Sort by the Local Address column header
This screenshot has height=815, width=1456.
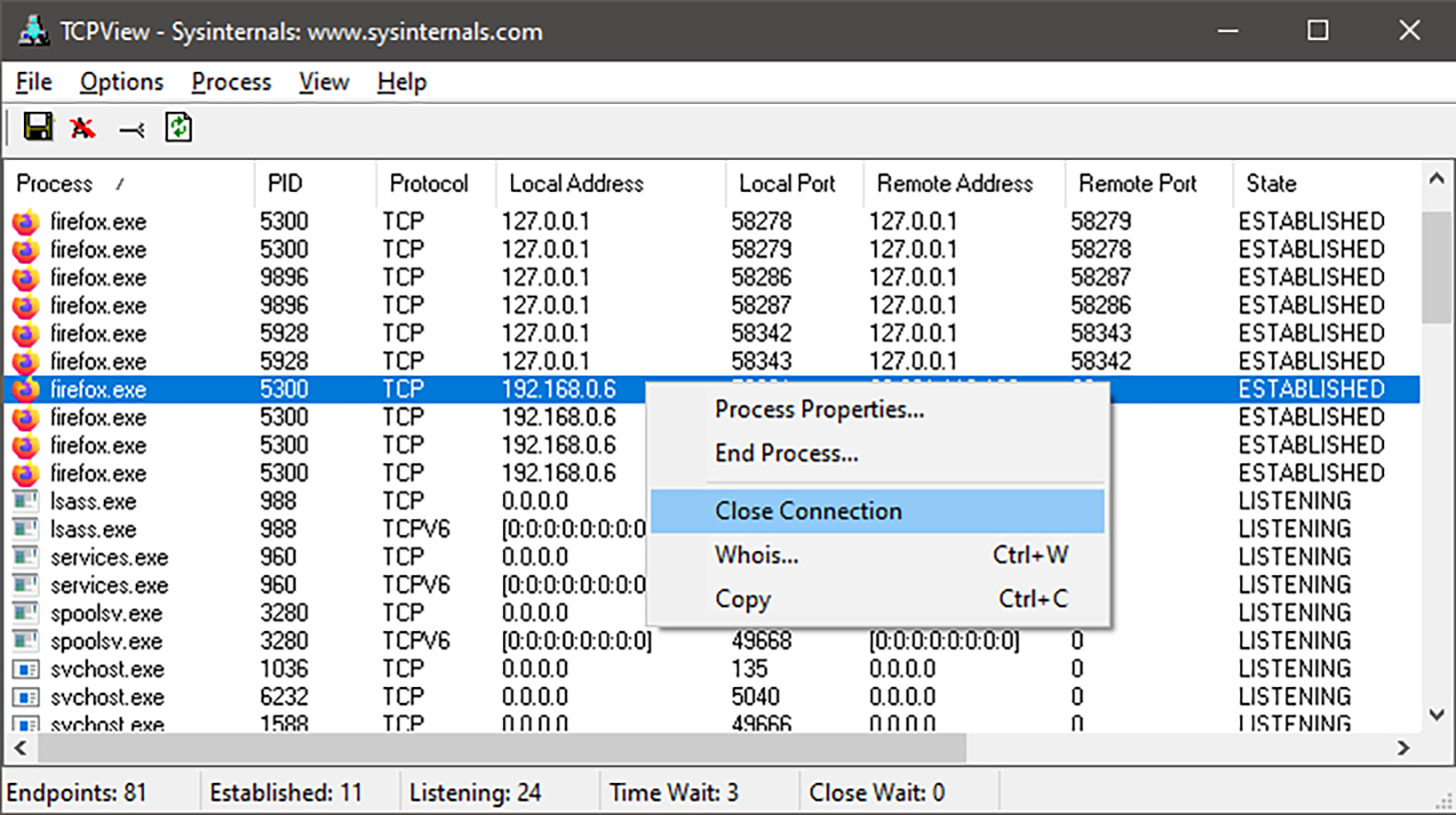[x=611, y=184]
